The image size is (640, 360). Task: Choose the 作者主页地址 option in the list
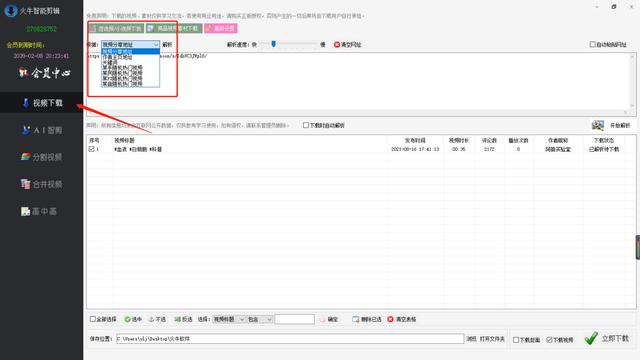click(x=130, y=57)
